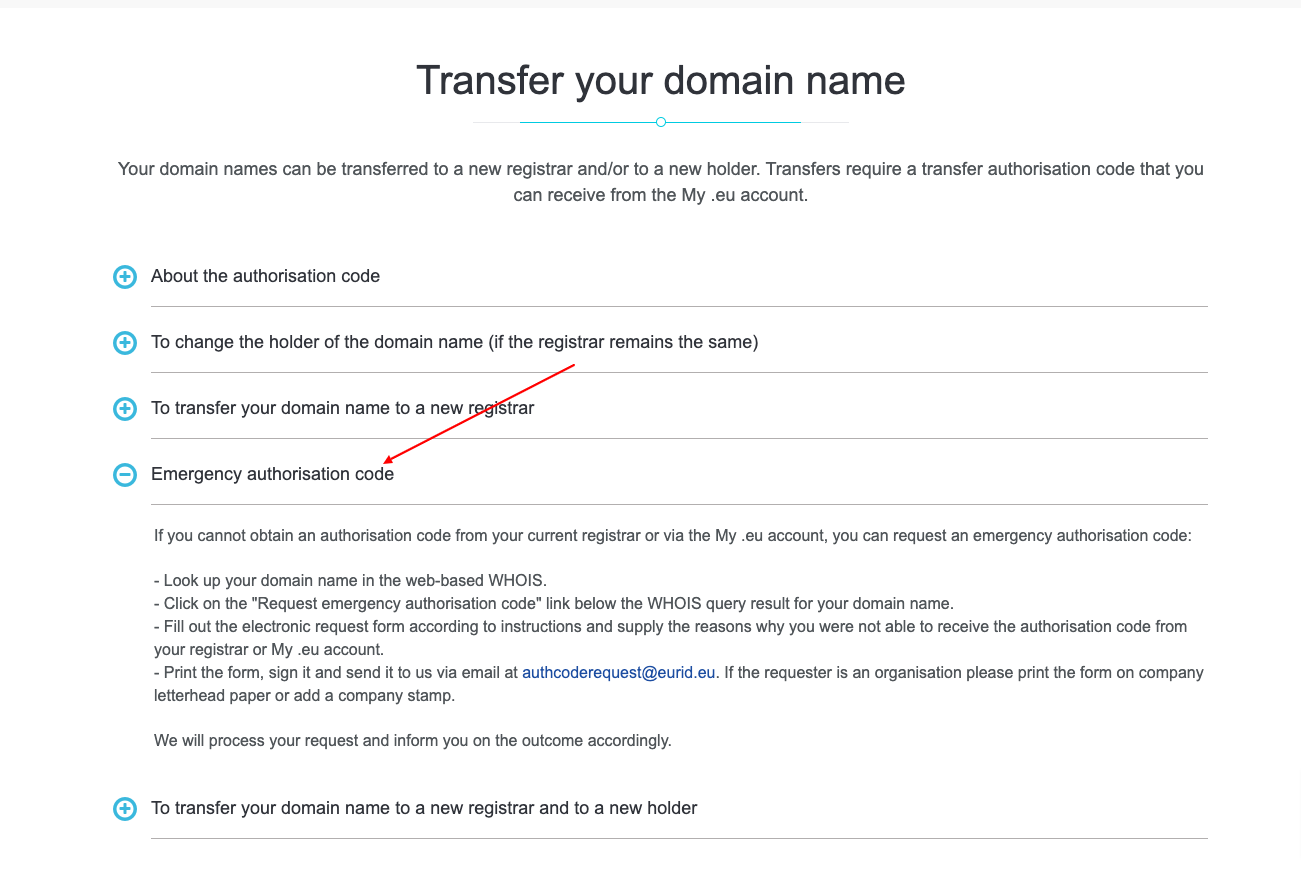
Task: Expand the new registrar and new holder title
Action: point(424,808)
